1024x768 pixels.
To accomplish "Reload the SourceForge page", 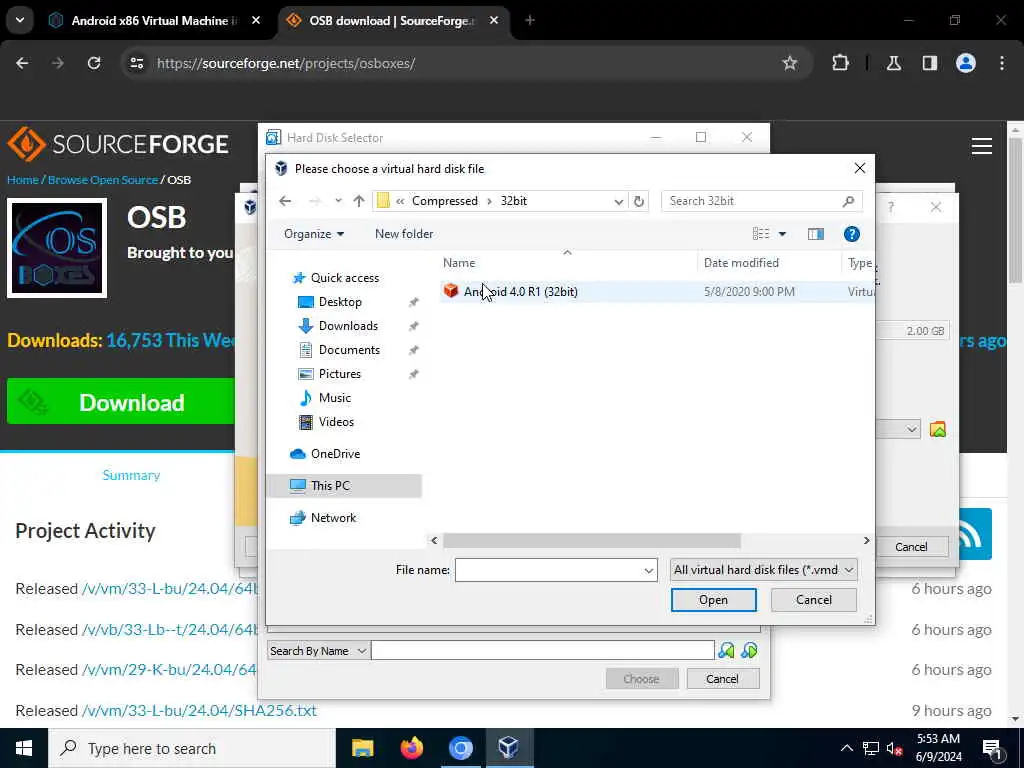I will (94, 63).
